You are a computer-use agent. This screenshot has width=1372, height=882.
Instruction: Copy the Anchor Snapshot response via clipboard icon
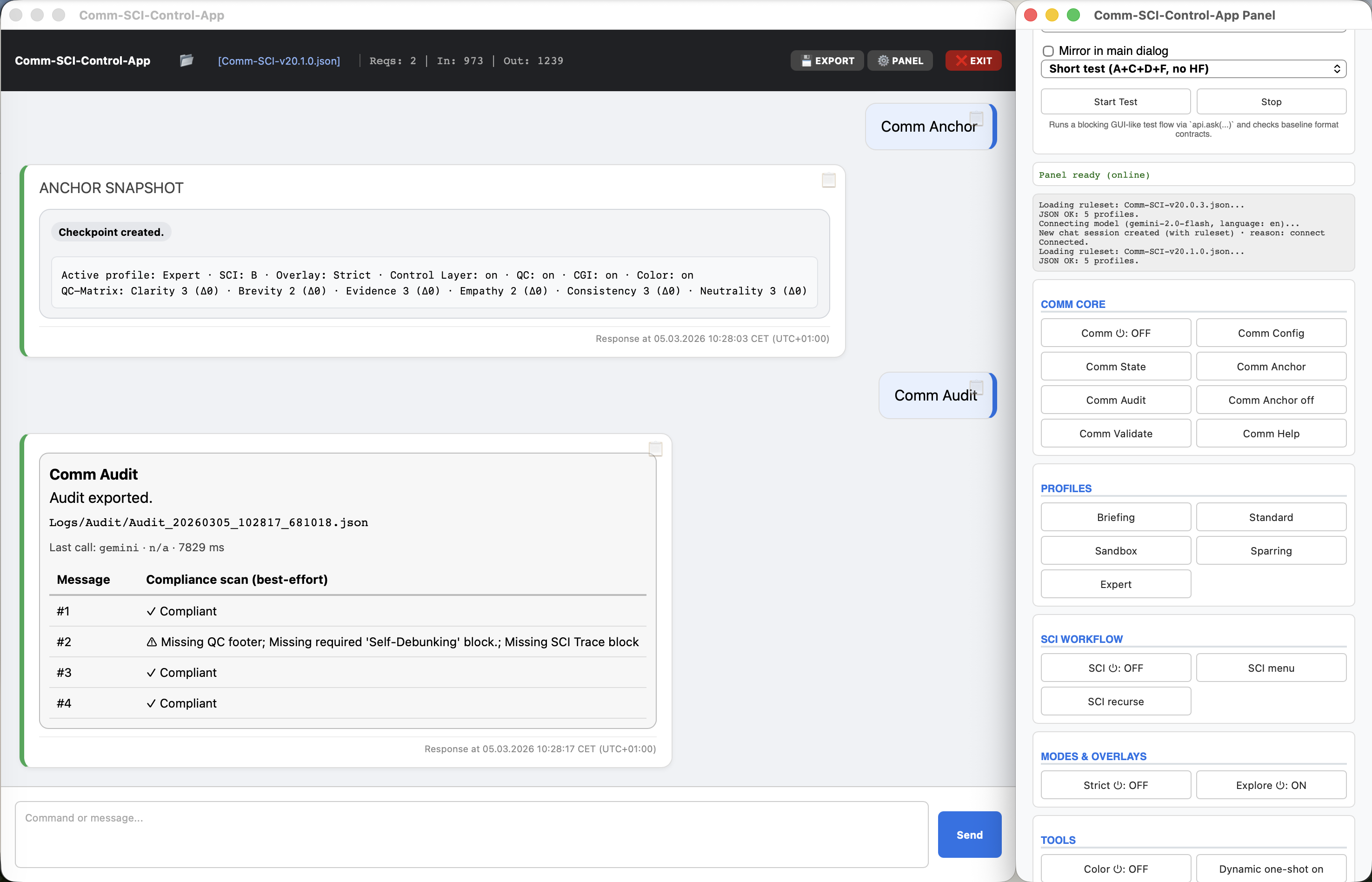[828, 180]
